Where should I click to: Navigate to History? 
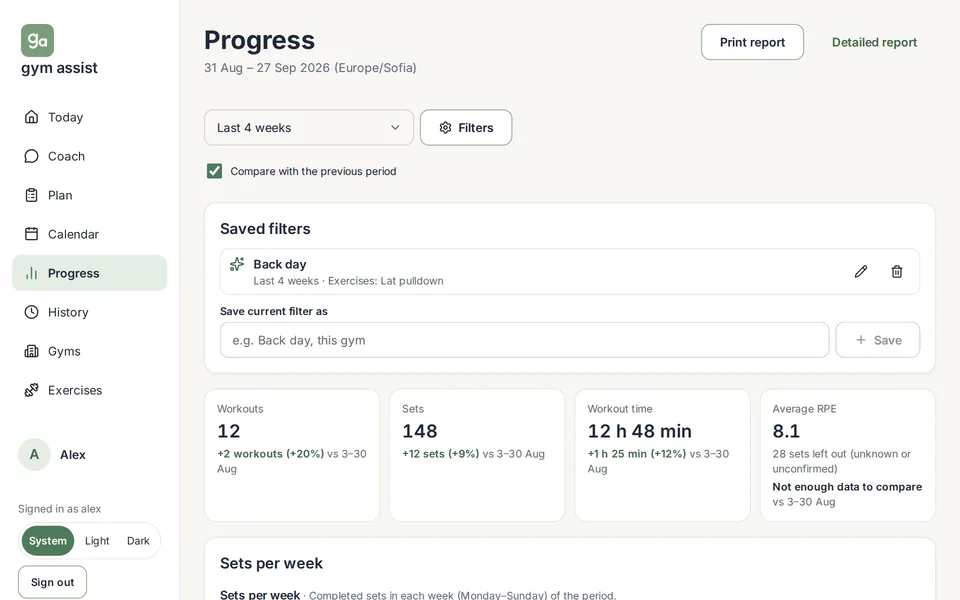pos(89,312)
